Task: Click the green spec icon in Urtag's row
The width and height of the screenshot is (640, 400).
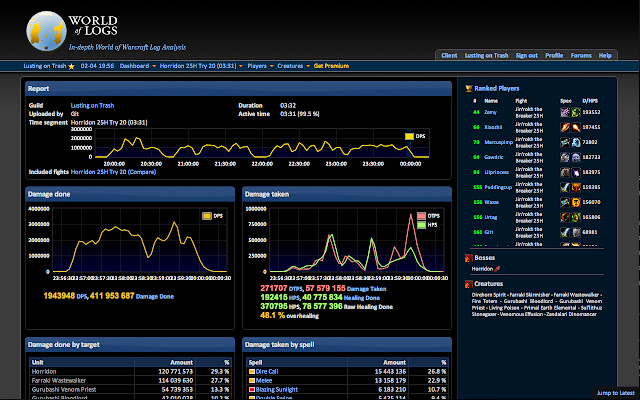Action: pos(576,217)
